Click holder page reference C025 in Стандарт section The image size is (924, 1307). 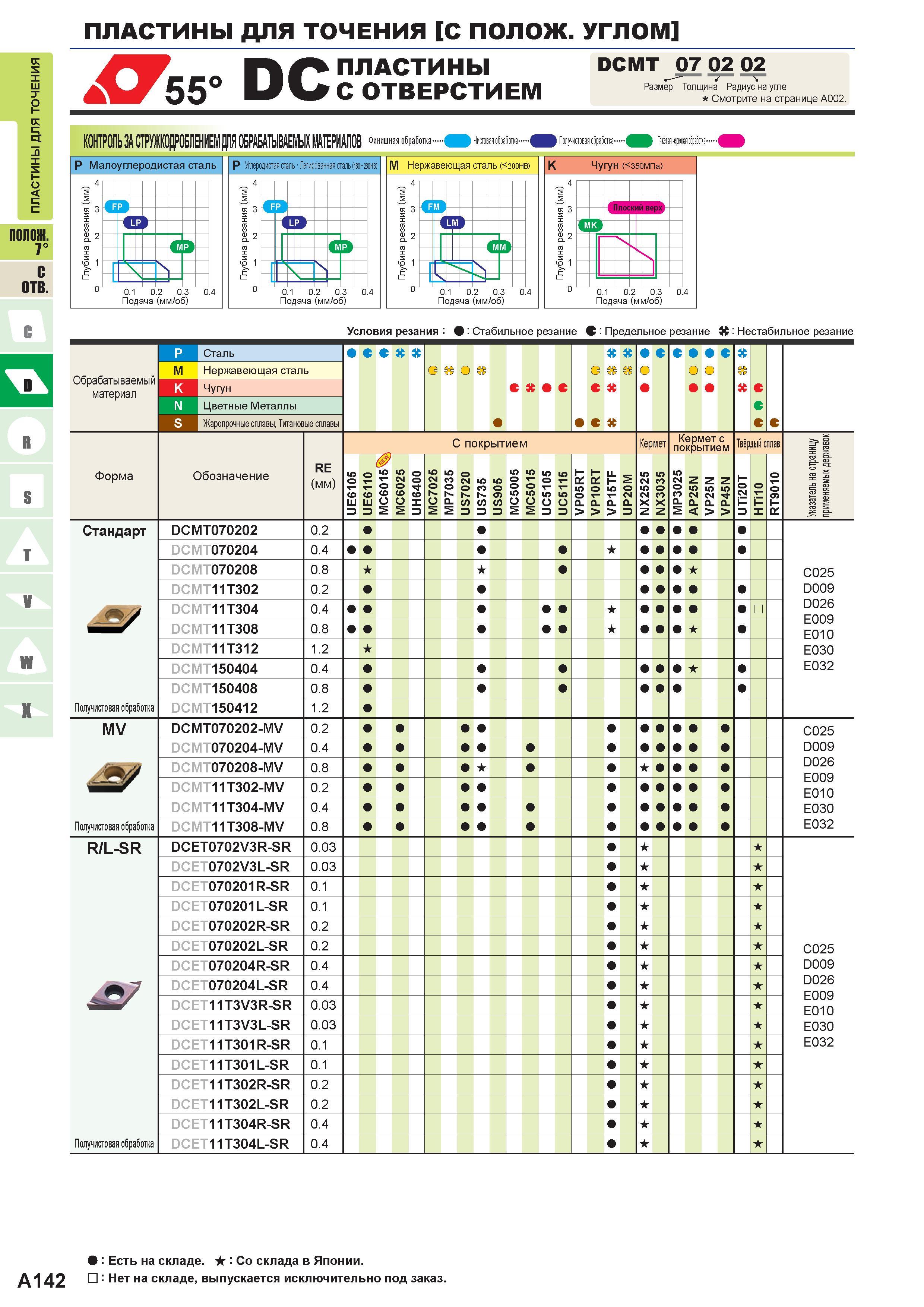coord(818,572)
